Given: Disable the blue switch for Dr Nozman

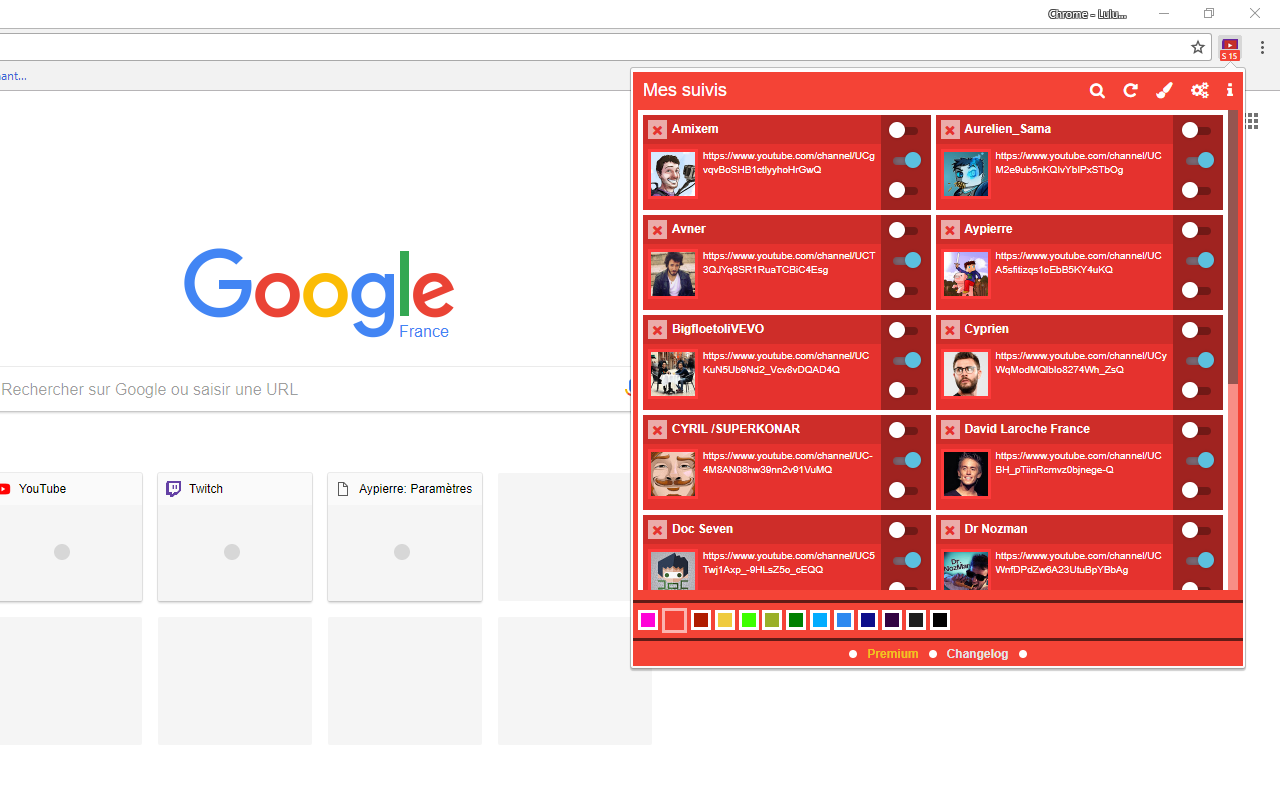Looking at the screenshot, I should (1199, 560).
